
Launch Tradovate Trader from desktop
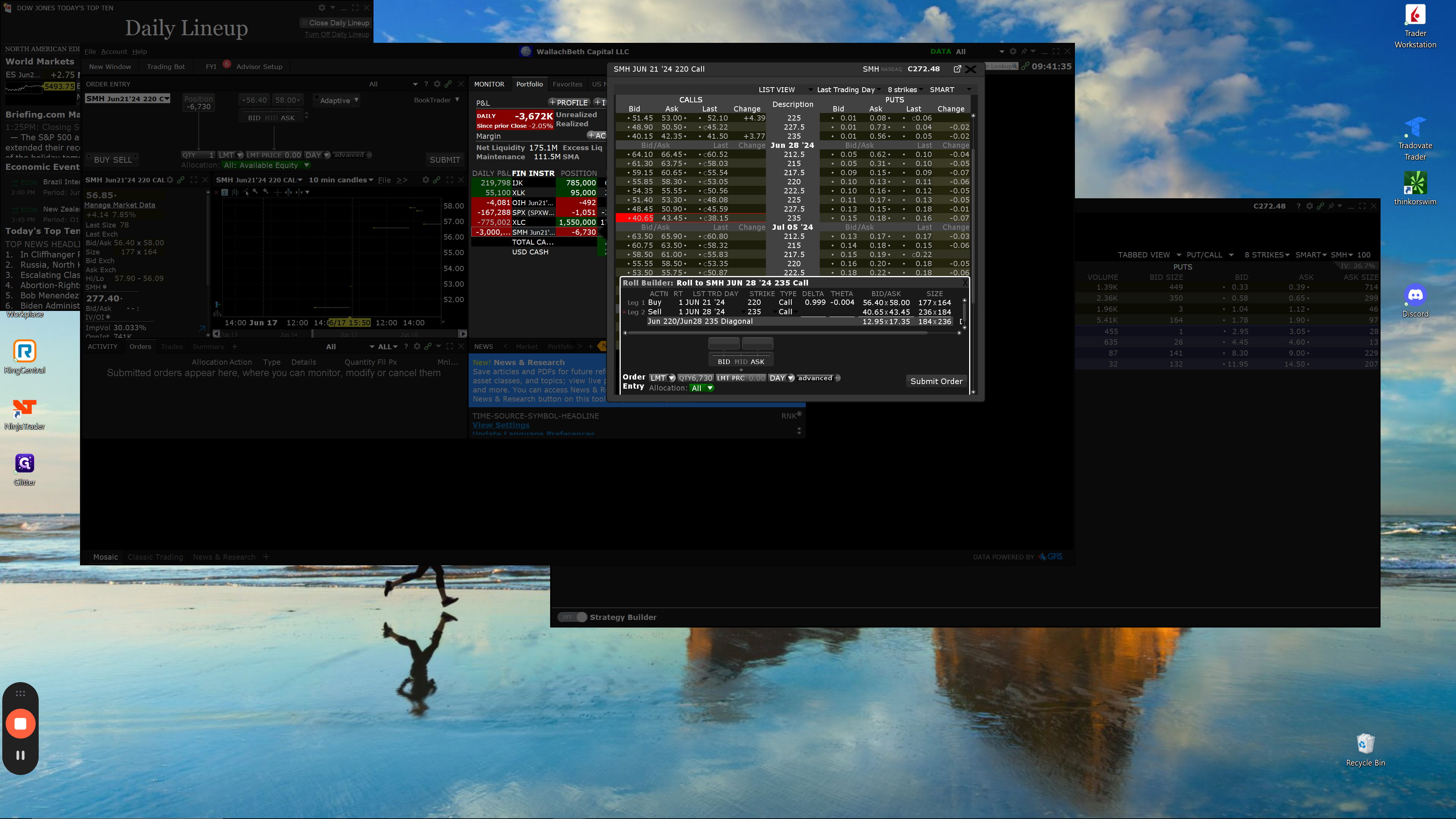point(1415,139)
